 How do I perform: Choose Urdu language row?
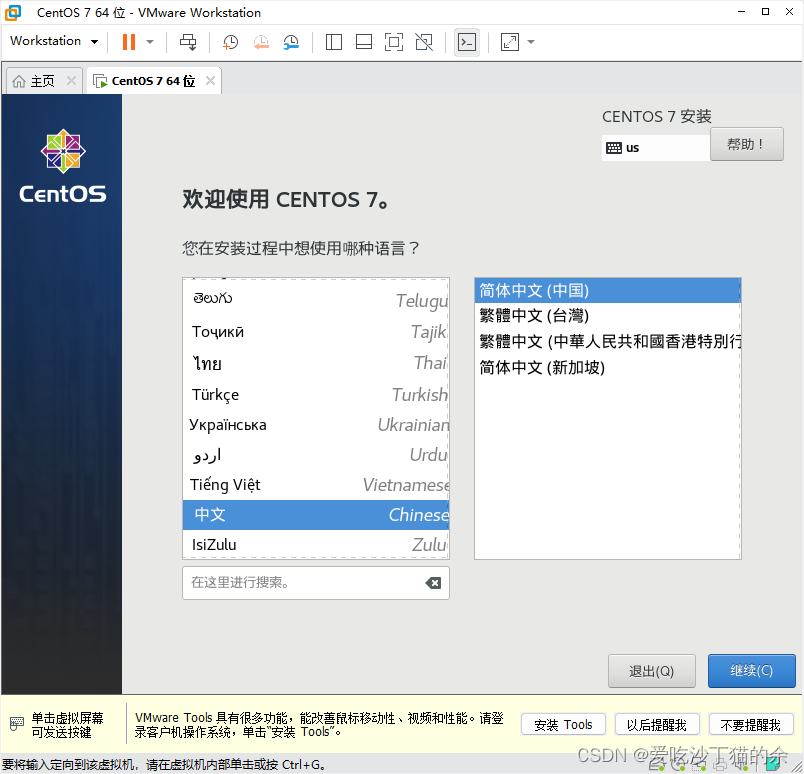tap(316, 455)
